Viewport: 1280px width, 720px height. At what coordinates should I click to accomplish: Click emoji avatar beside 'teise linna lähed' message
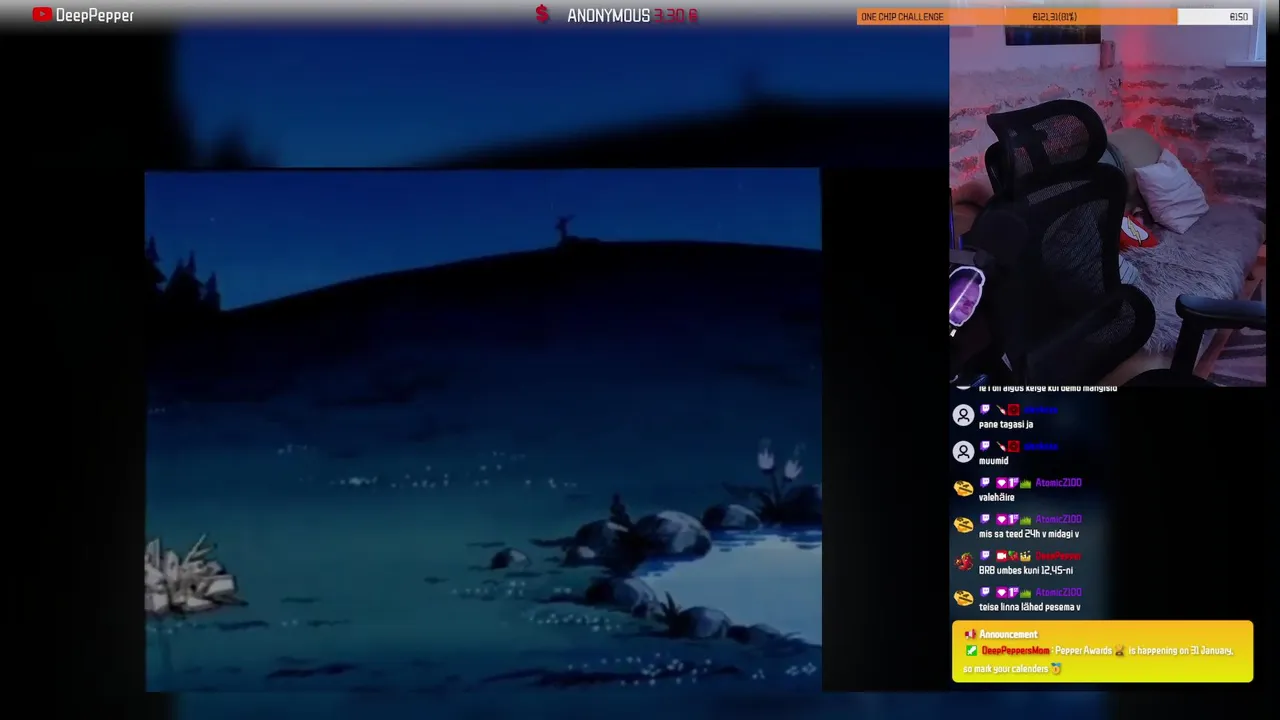(963, 599)
